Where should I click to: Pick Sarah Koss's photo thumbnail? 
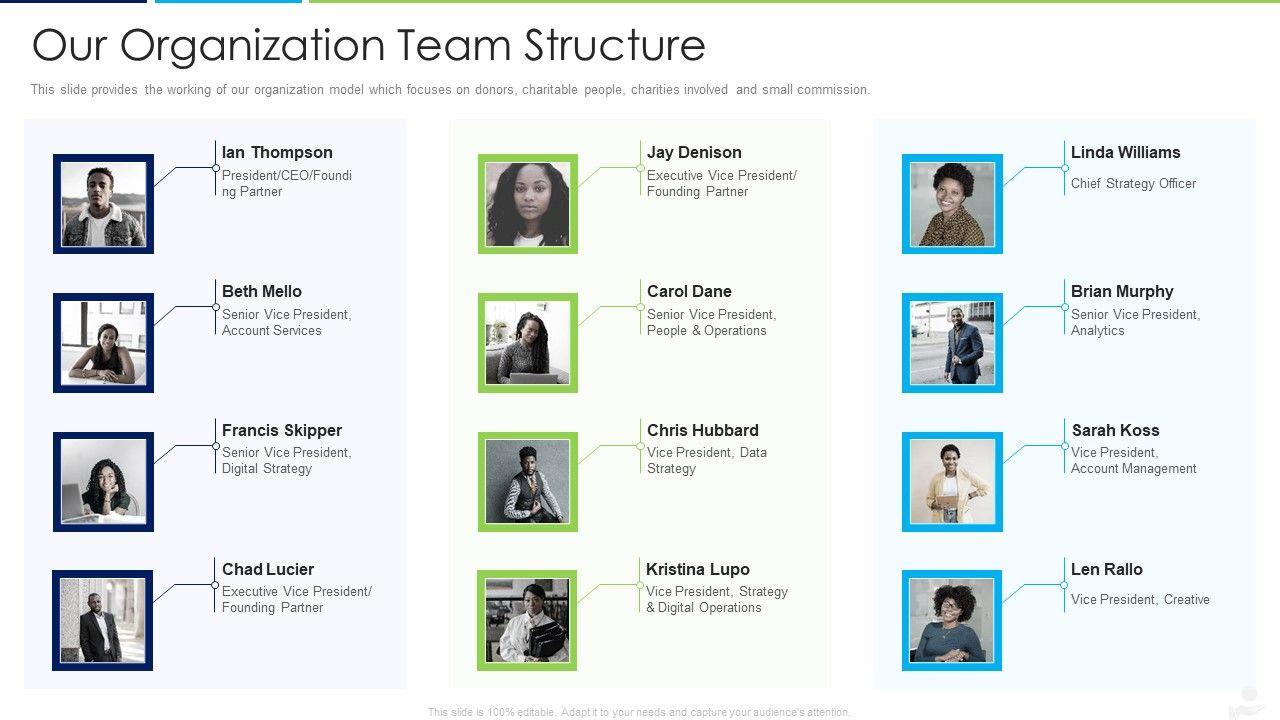pyautogui.click(x=952, y=482)
